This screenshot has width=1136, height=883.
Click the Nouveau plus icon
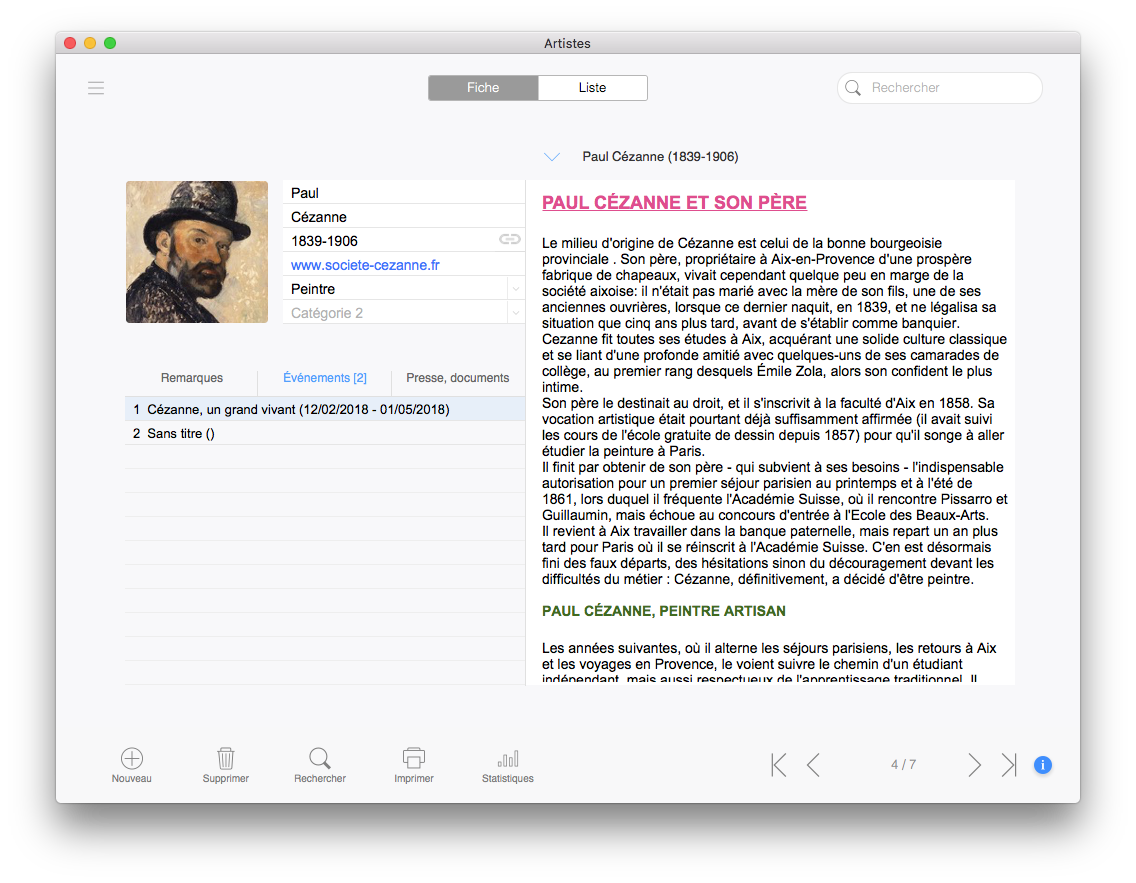pyautogui.click(x=131, y=758)
